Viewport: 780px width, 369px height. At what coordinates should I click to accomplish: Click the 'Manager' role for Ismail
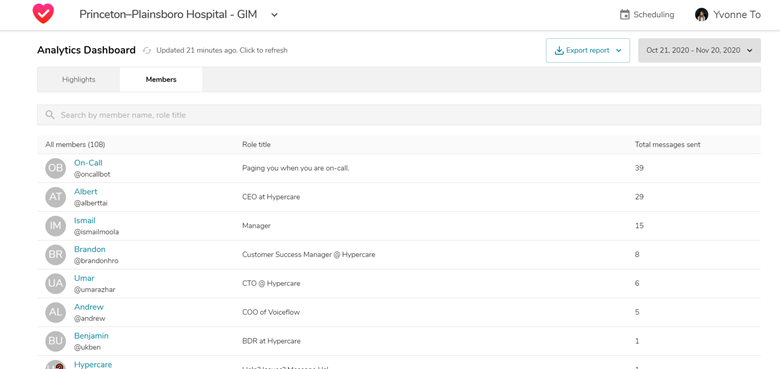pyautogui.click(x=256, y=226)
